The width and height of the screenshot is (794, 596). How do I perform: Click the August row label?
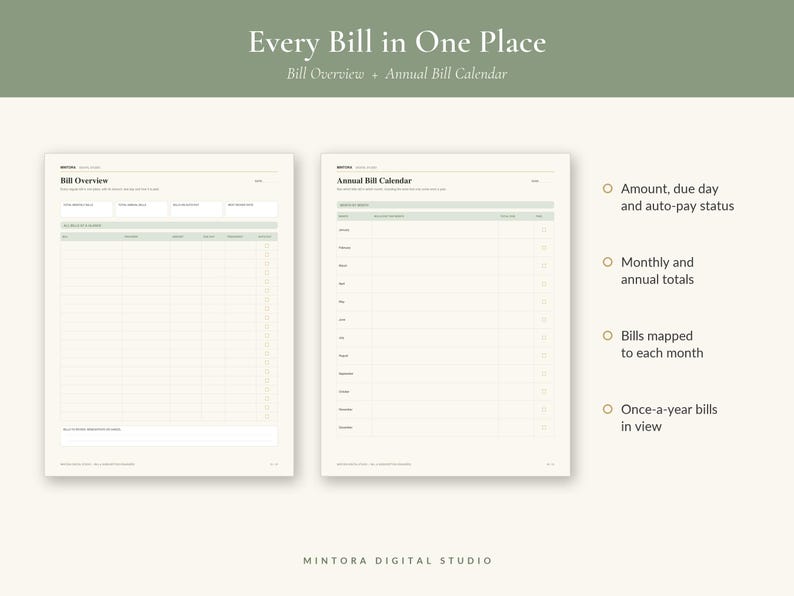(x=343, y=355)
